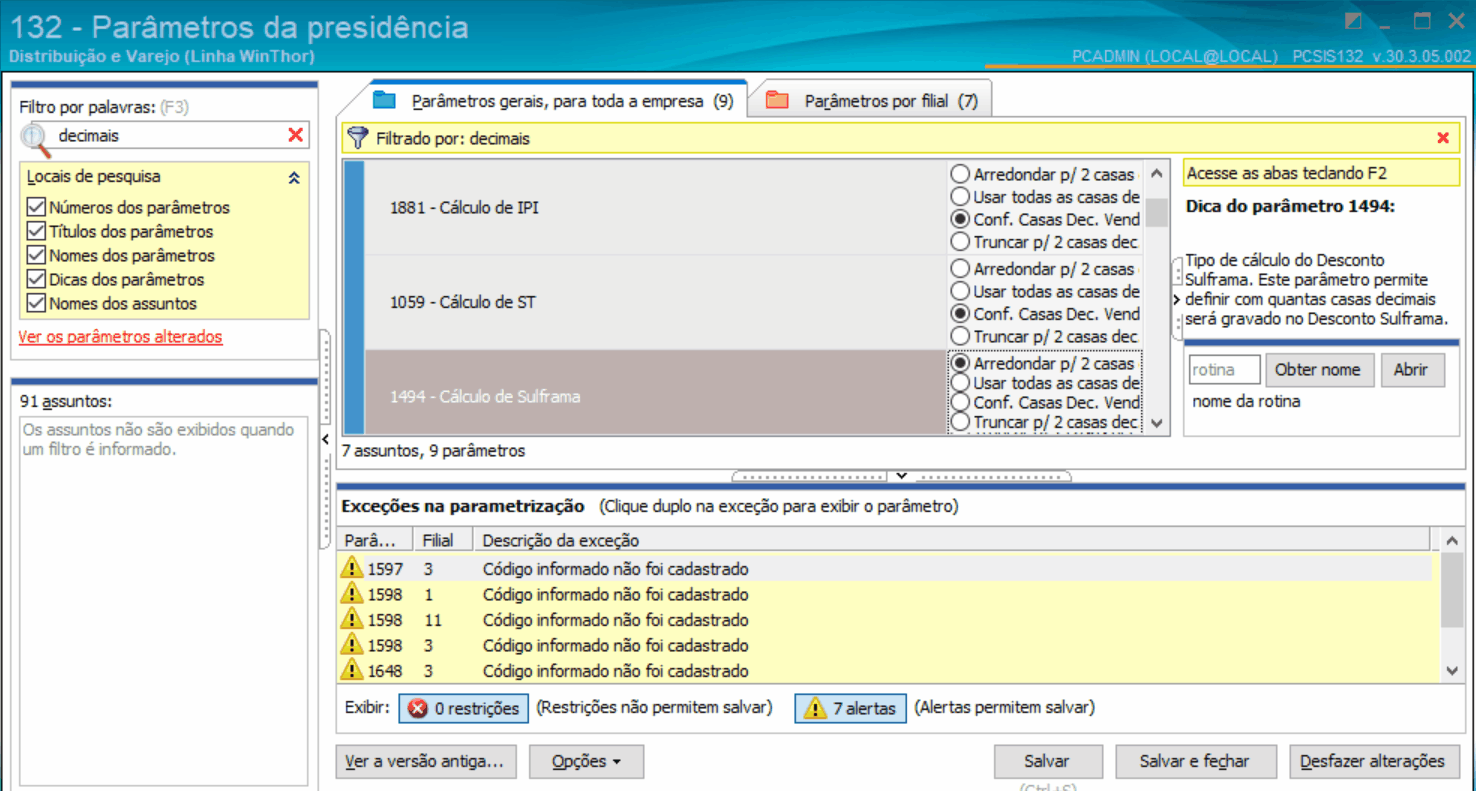Select 'Usar todas as casas' for Cálculo de IPI

click(960, 197)
